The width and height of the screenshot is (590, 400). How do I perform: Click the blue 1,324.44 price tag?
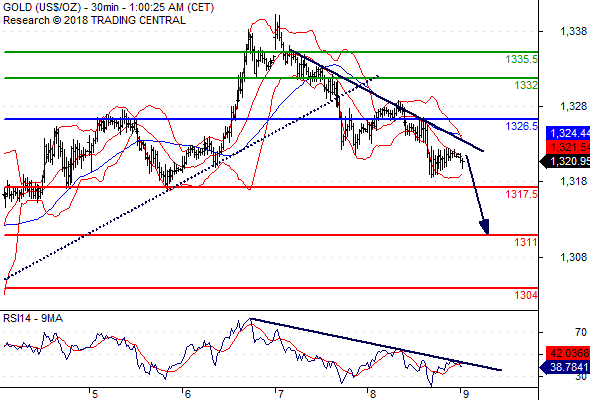point(568,133)
